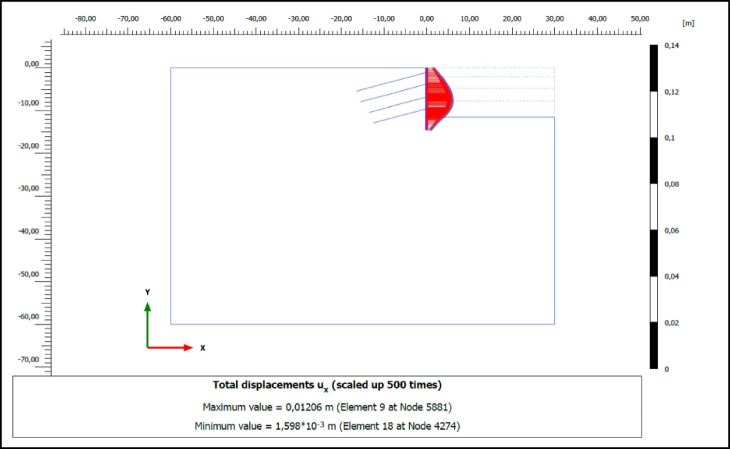Click the -50,00 mark on the vertical ruler
The height and width of the screenshot is (449, 730).
click(28, 274)
